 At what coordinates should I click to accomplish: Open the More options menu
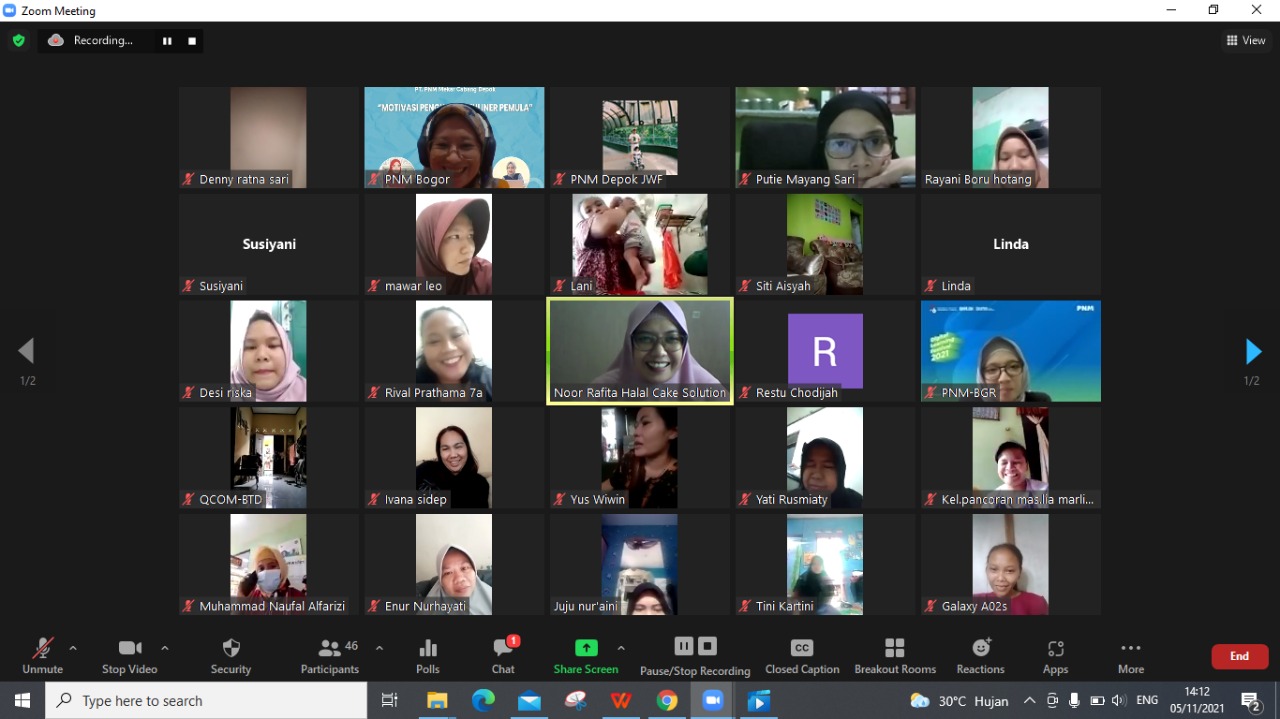(1131, 655)
